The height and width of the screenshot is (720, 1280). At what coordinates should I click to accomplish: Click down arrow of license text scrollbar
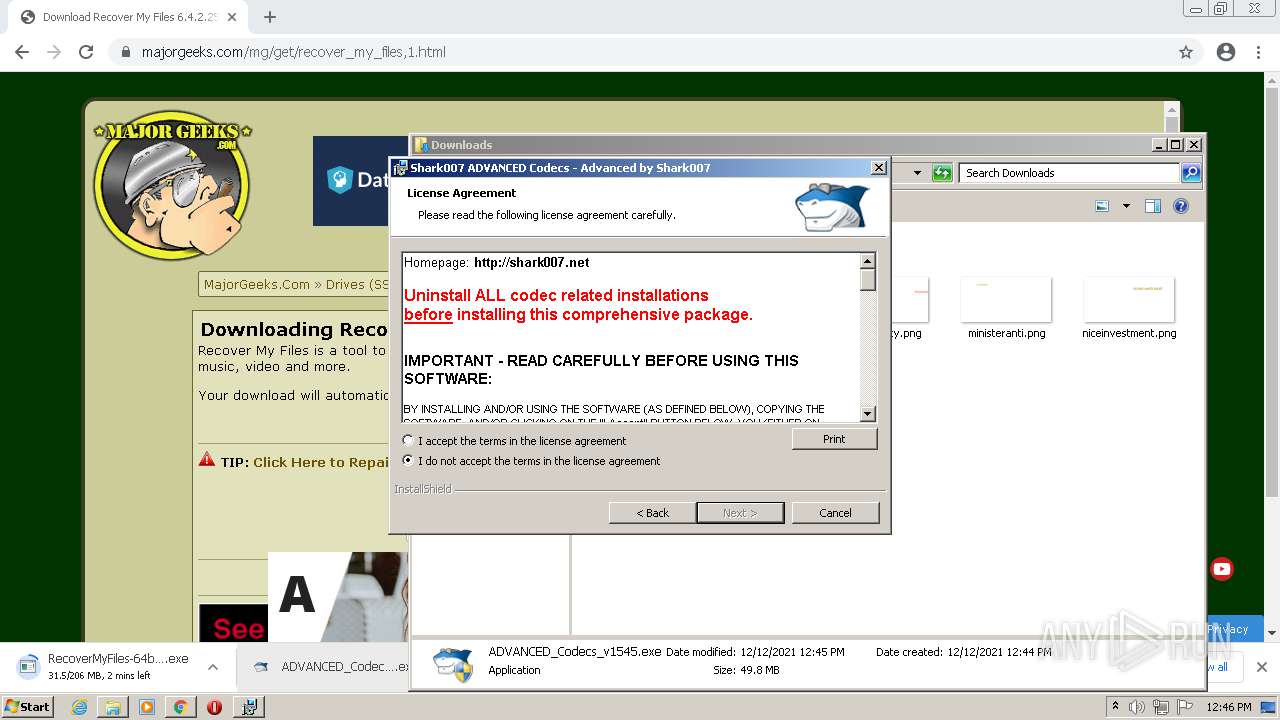868,414
